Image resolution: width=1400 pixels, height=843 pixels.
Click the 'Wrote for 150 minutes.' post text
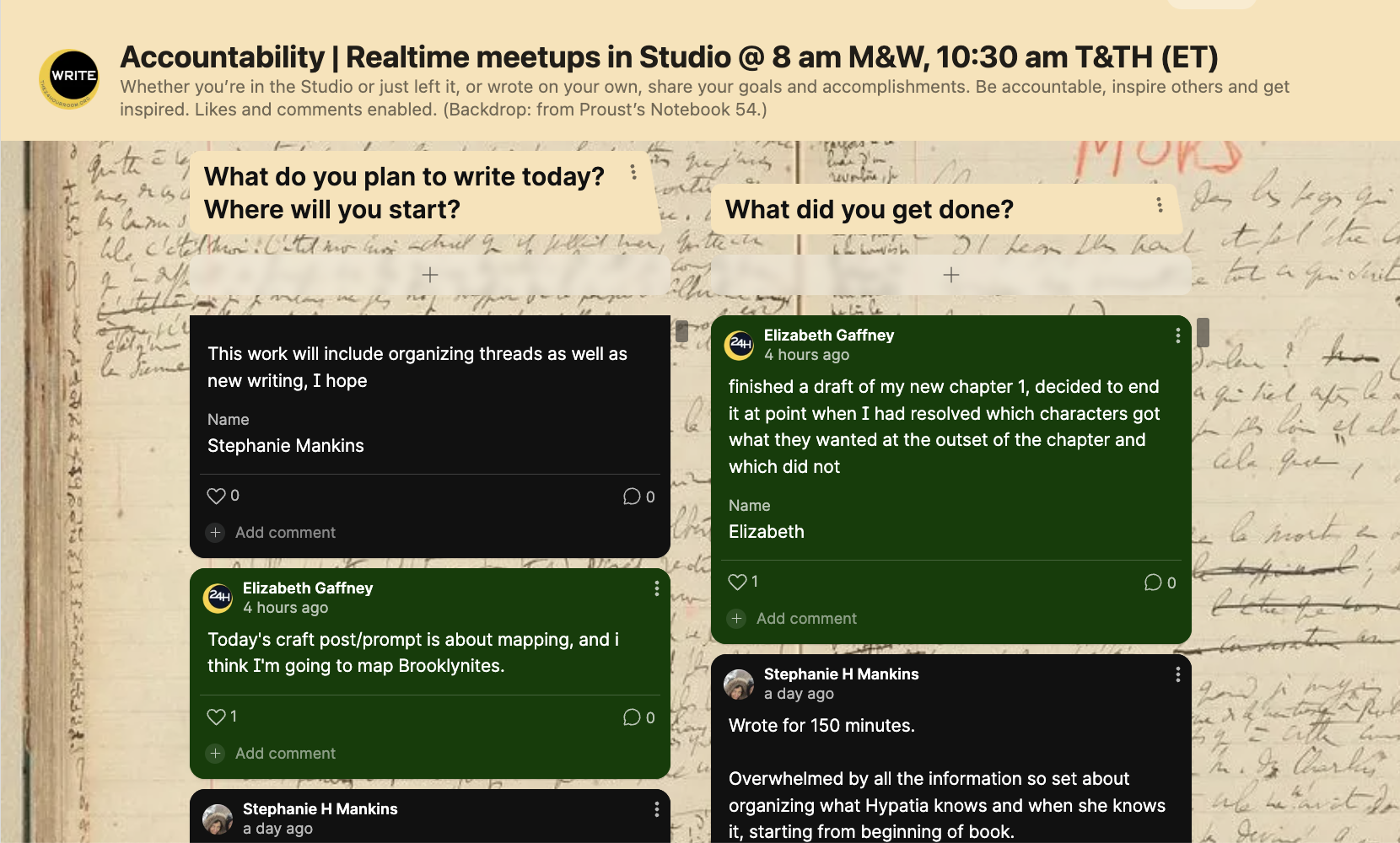[x=821, y=726]
